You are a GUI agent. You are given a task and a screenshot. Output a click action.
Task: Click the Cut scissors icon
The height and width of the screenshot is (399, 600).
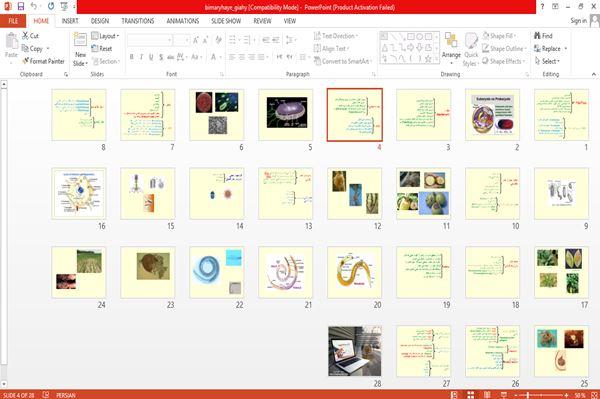[x=26, y=36]
